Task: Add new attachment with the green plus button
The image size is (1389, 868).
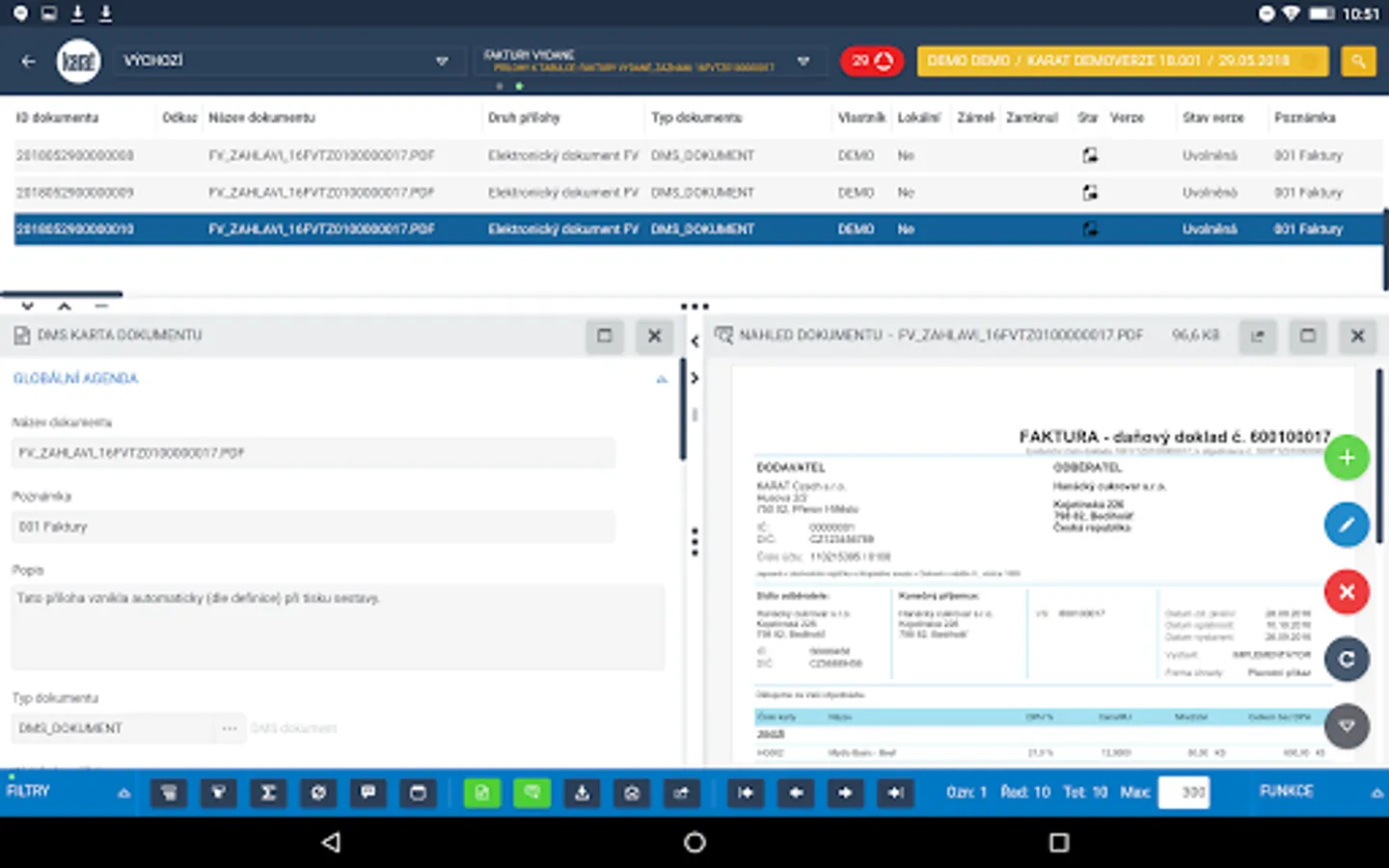Action: coord(1347,457)
